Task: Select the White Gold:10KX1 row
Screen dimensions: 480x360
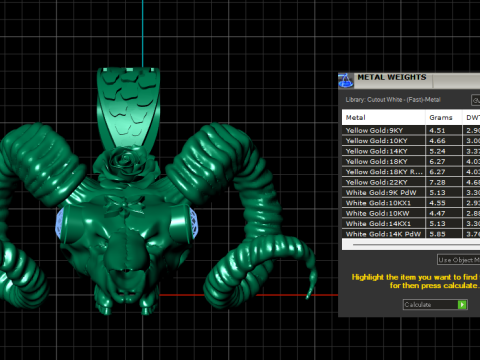Action: tap(411, 203)
